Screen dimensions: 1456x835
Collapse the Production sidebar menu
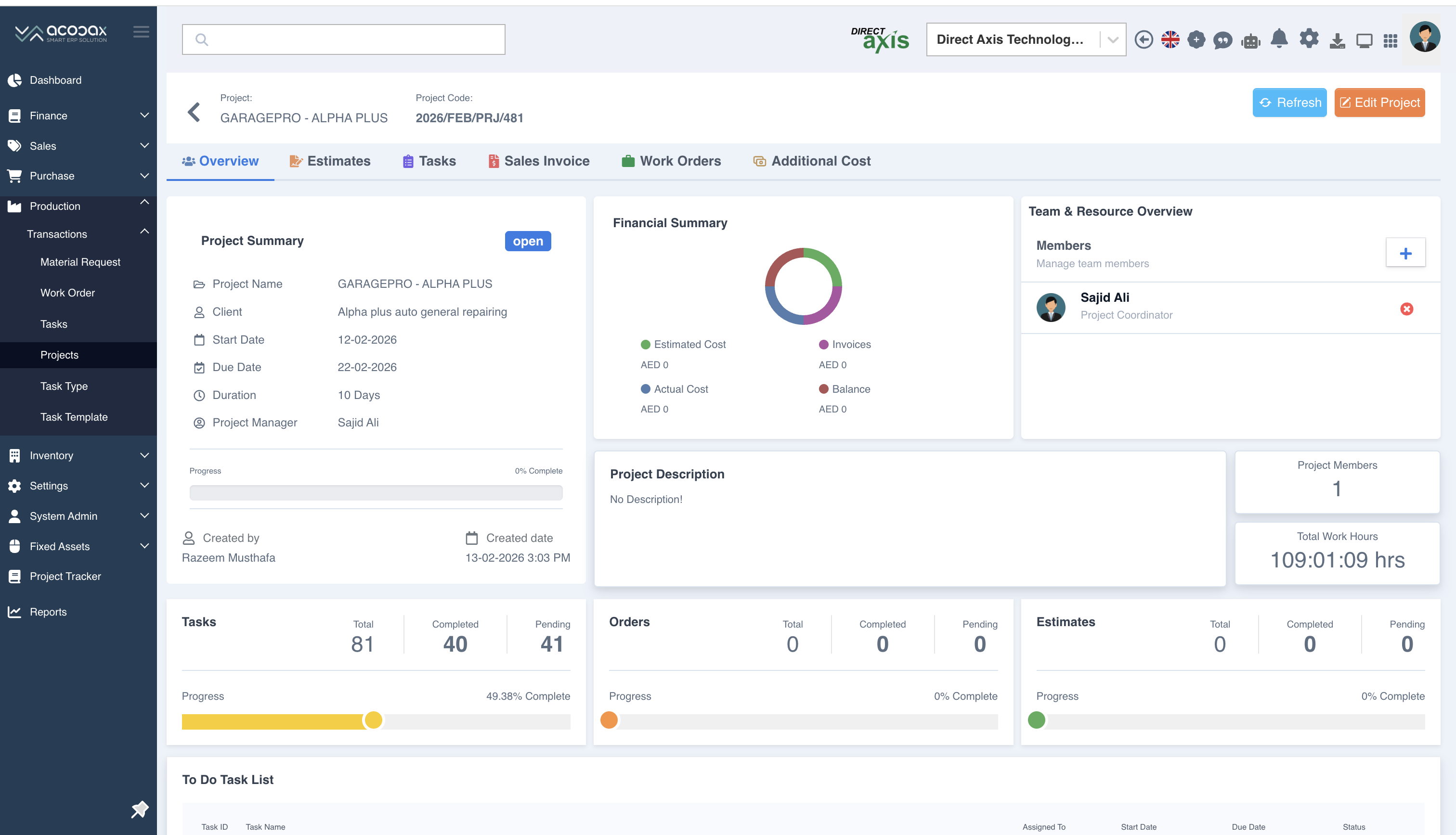tap(78, 206)
